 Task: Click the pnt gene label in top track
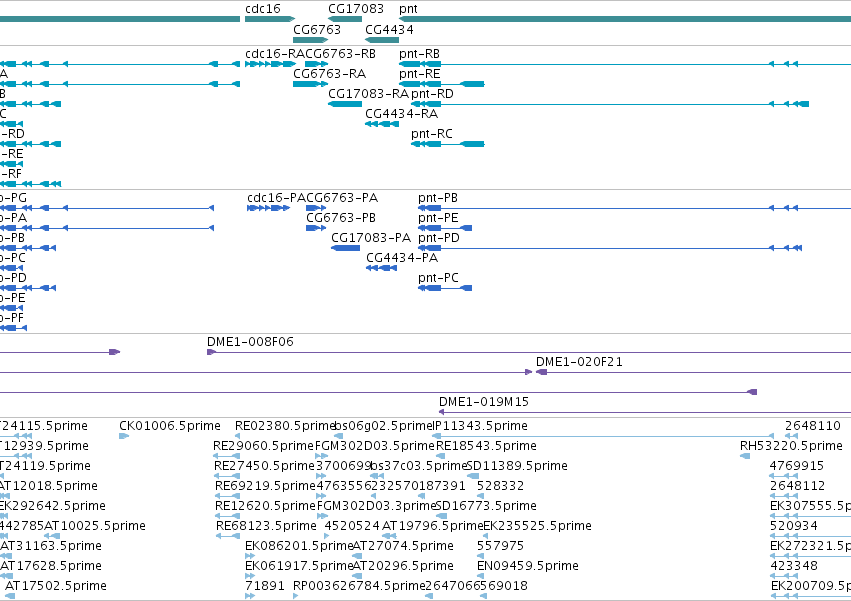[x=408, y=9]
